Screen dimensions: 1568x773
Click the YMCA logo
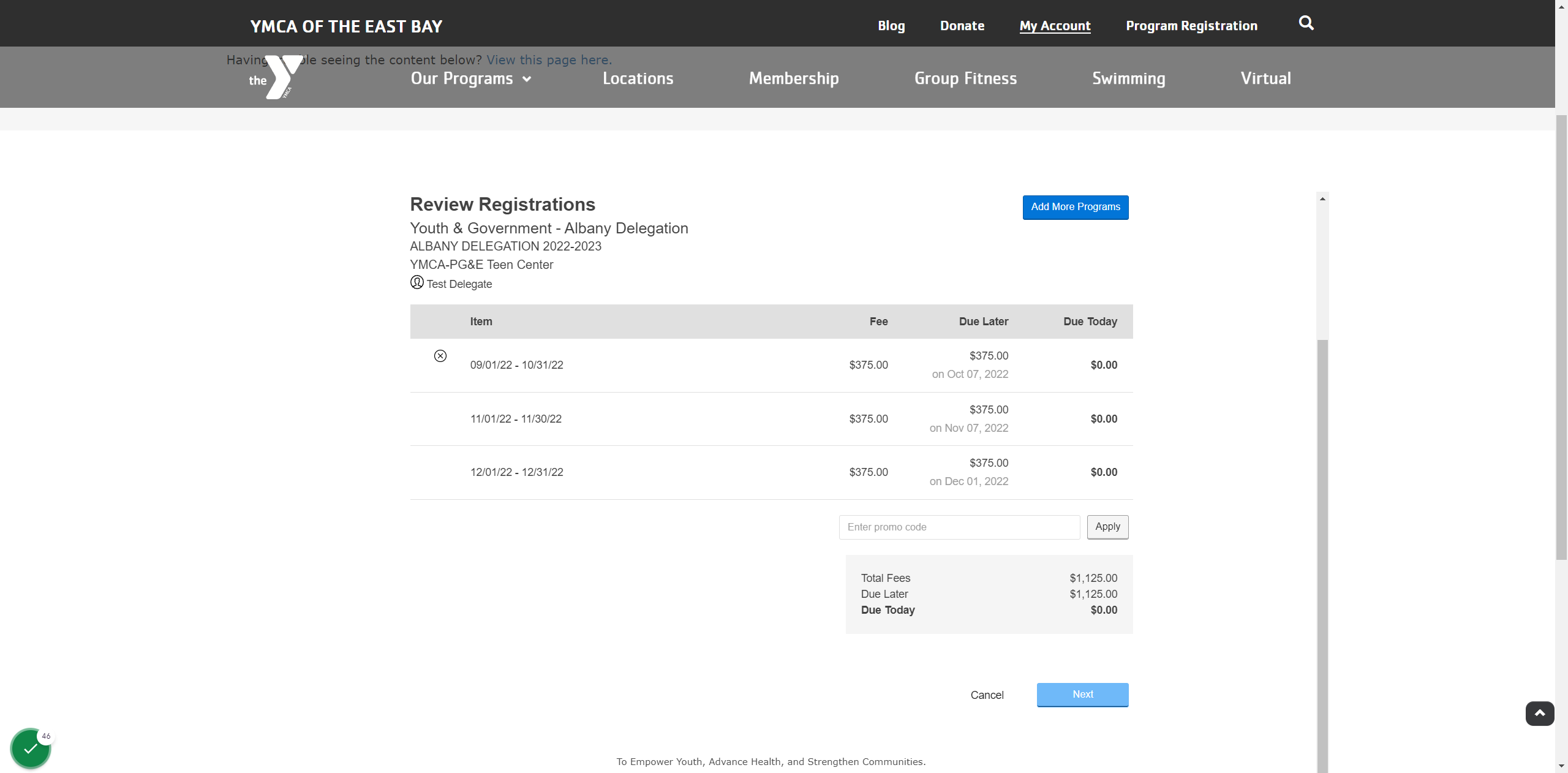click(x=276, y=77)
